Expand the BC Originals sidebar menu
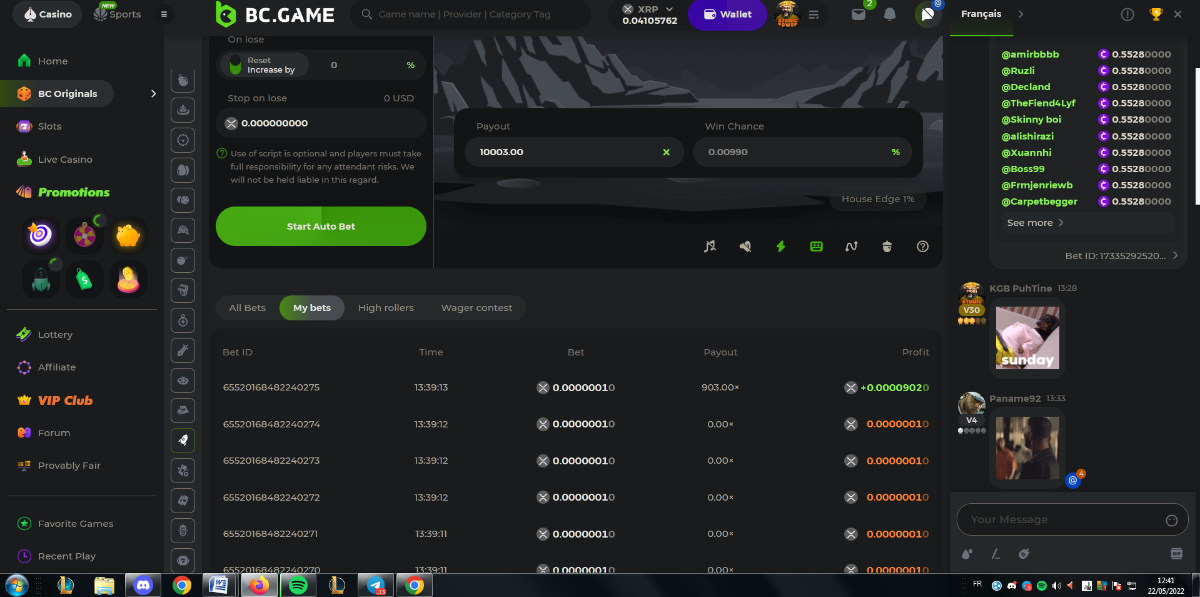1200x597 pixels. click(153, 94)
